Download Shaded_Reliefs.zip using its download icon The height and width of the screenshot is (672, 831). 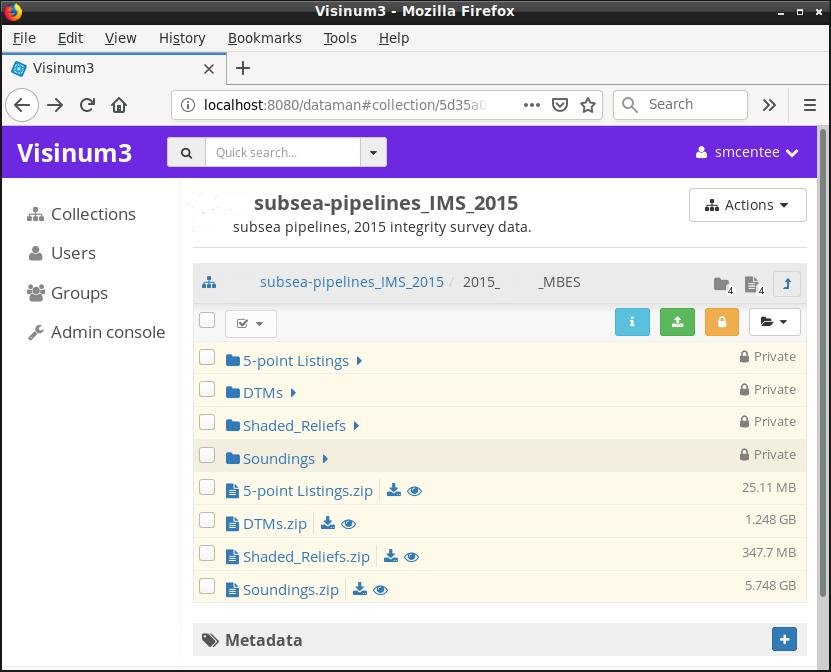click(391, 556)
